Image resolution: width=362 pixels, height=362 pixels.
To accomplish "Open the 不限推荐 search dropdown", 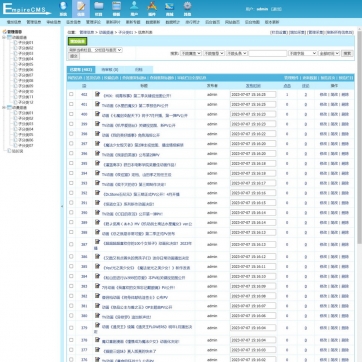I will coord(214,53).
